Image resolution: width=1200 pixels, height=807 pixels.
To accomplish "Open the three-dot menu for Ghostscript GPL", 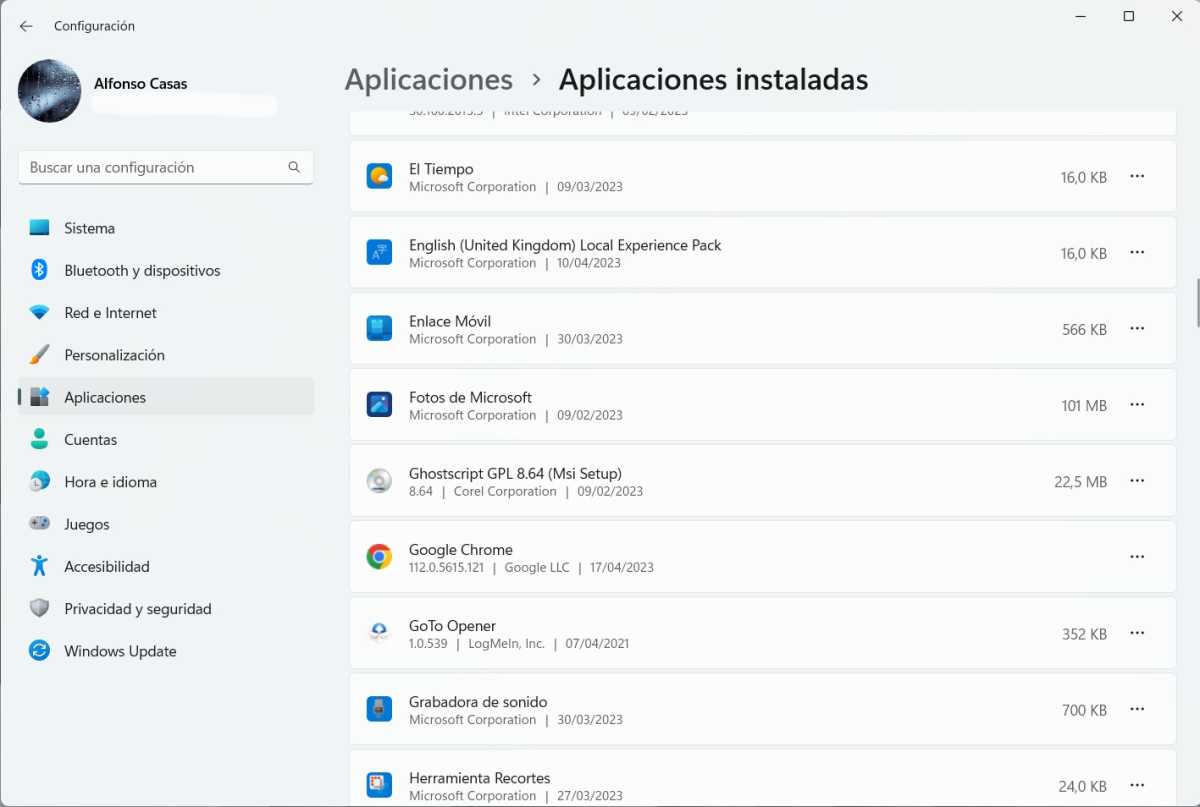I will point(1137,480).
